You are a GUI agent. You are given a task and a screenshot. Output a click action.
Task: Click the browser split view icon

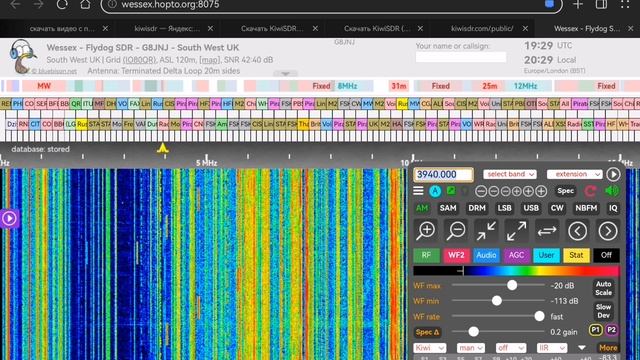(x=601, y=4)
